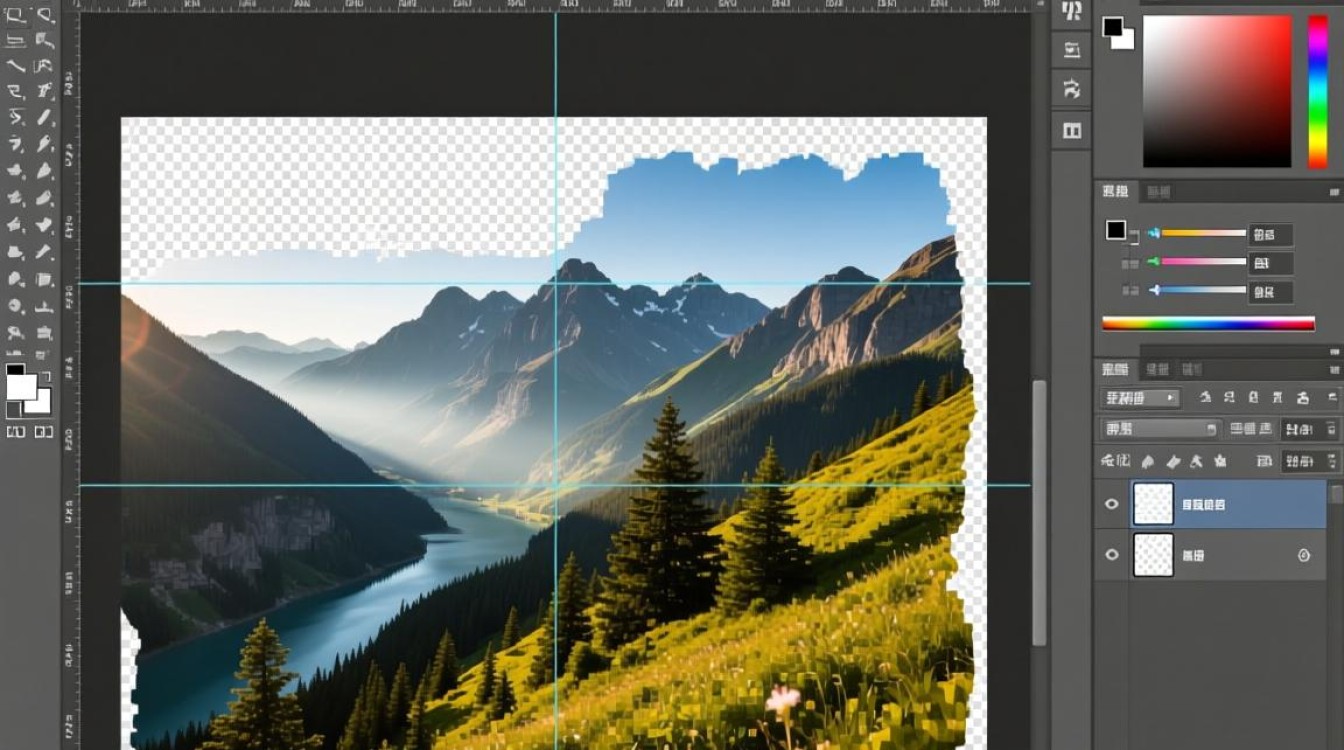Open the second icon in the collapsed panel dock
This screenshot has height=750, width=1344.
click(1072, 50)
